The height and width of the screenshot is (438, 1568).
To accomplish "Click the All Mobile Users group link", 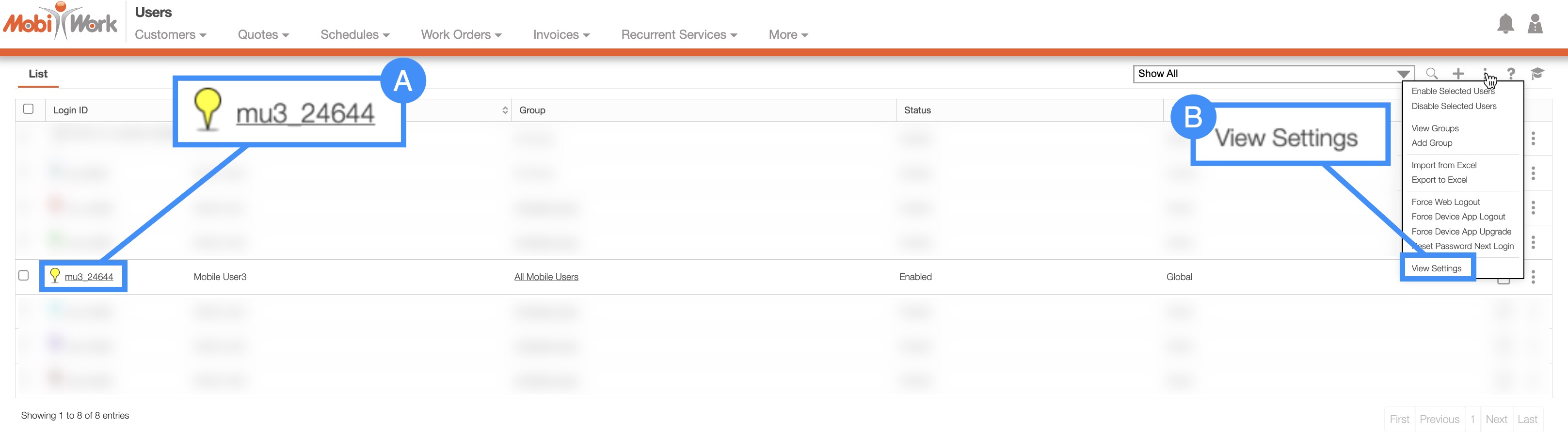I will click(546, 277).
